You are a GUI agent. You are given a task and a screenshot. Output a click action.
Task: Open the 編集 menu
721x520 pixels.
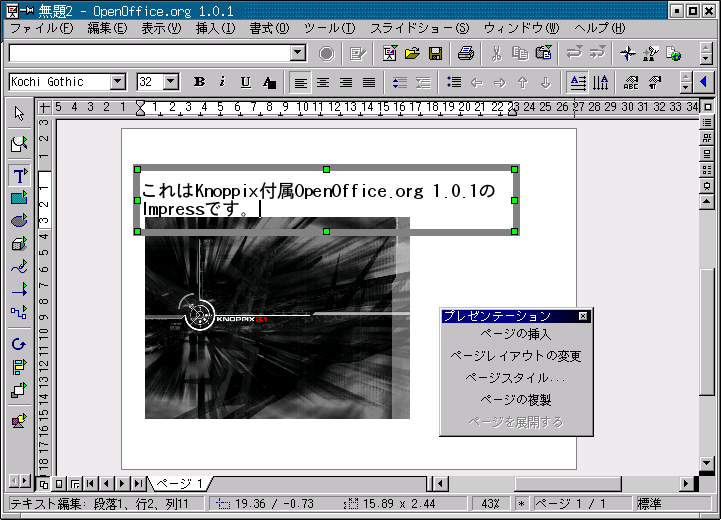pos(107,29)
